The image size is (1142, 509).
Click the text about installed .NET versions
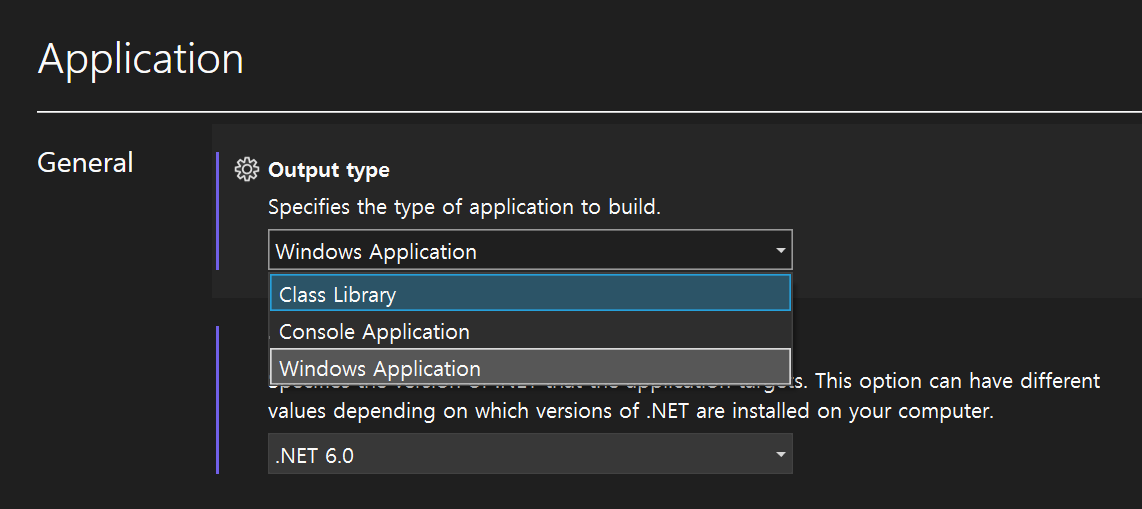630,411
